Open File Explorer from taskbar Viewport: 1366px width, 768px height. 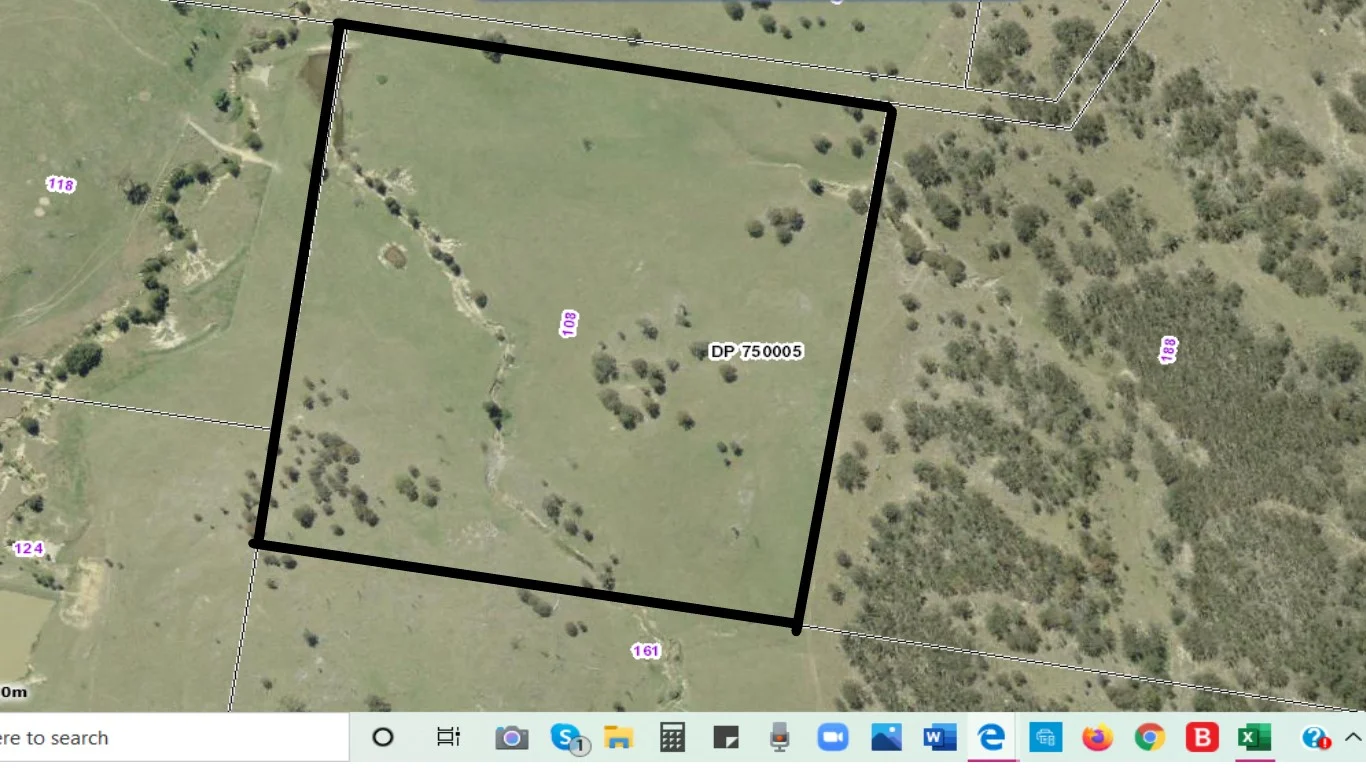pos(619,738)
